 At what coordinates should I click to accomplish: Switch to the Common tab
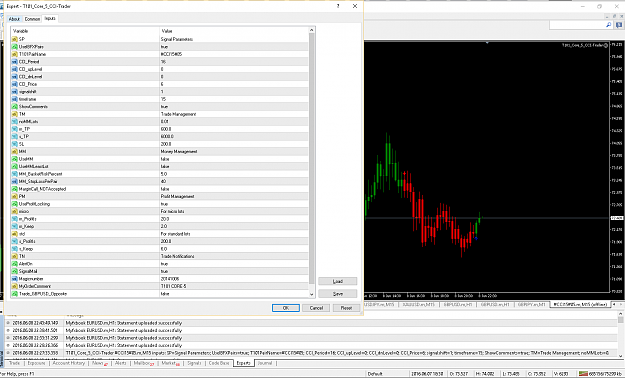(x=32, y=19)
